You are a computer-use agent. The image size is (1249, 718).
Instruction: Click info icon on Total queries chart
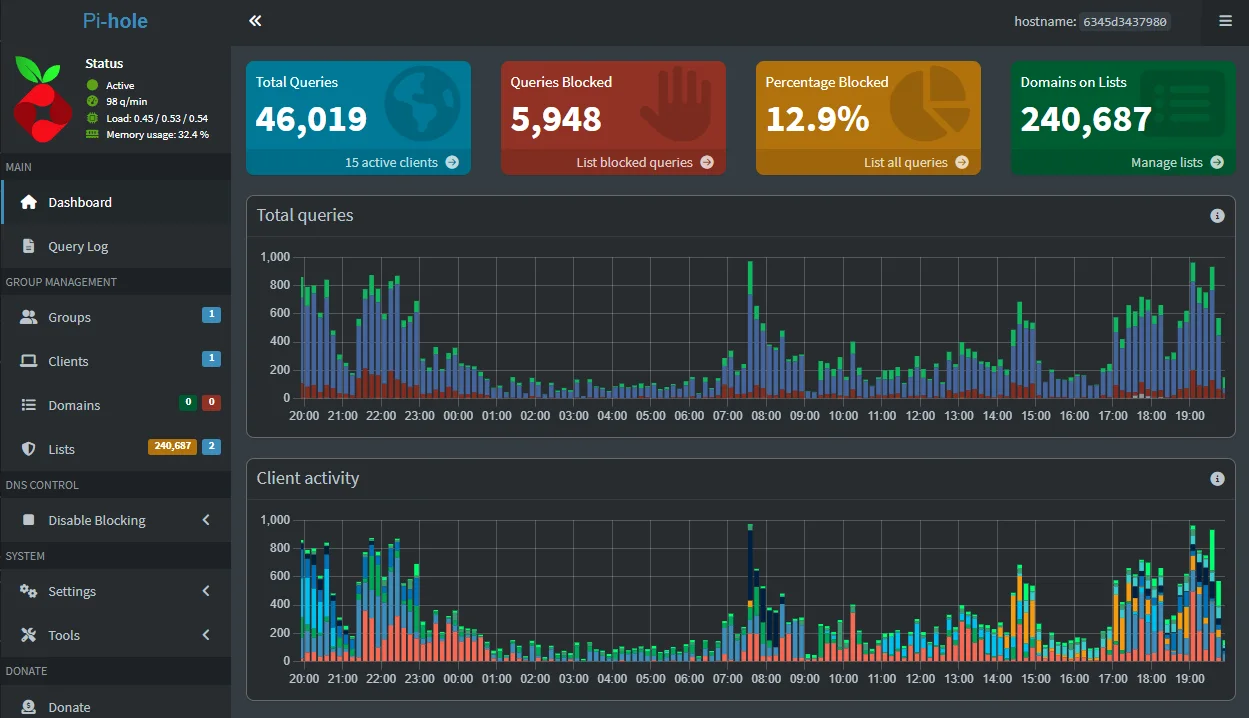coord(1217,215)
